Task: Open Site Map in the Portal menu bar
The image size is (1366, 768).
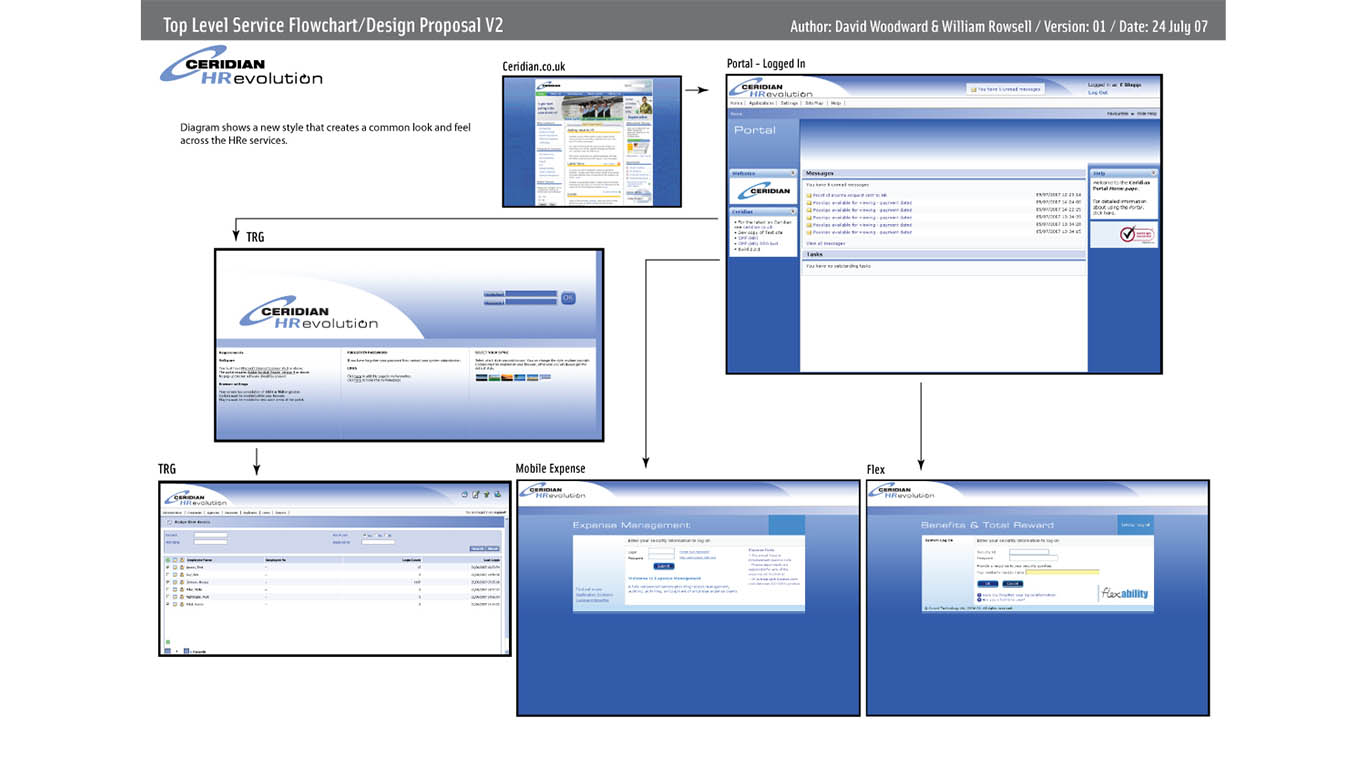Action: coord(814,103)
